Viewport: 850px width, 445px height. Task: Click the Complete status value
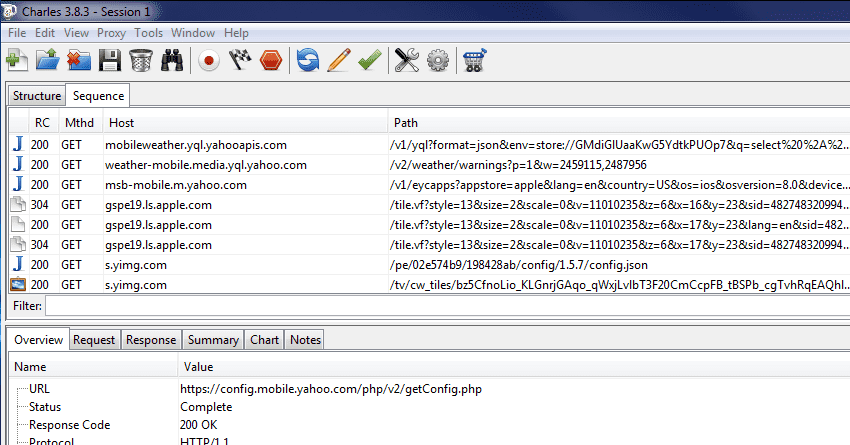click(x=206, y=407)
